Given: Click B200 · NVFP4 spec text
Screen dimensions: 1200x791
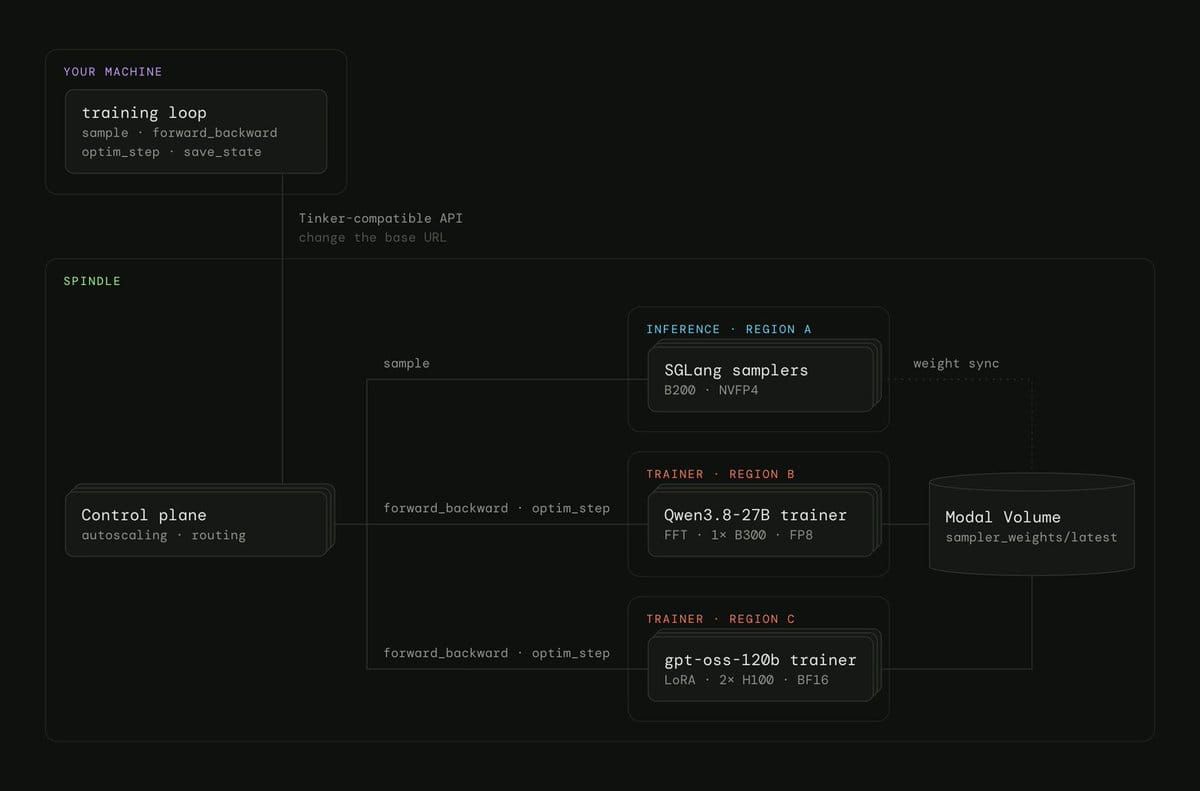Looking at the screenshot, I should click(711, 390).
